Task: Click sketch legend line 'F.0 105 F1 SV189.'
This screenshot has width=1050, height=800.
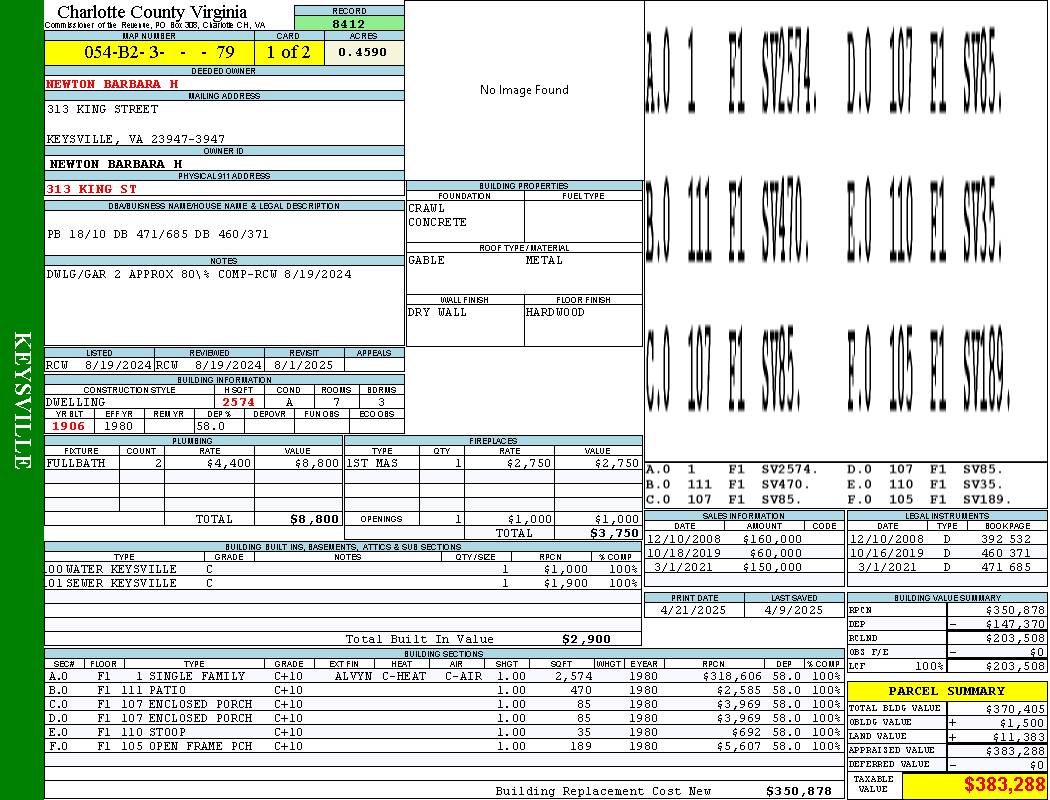Action: [929, 499]
